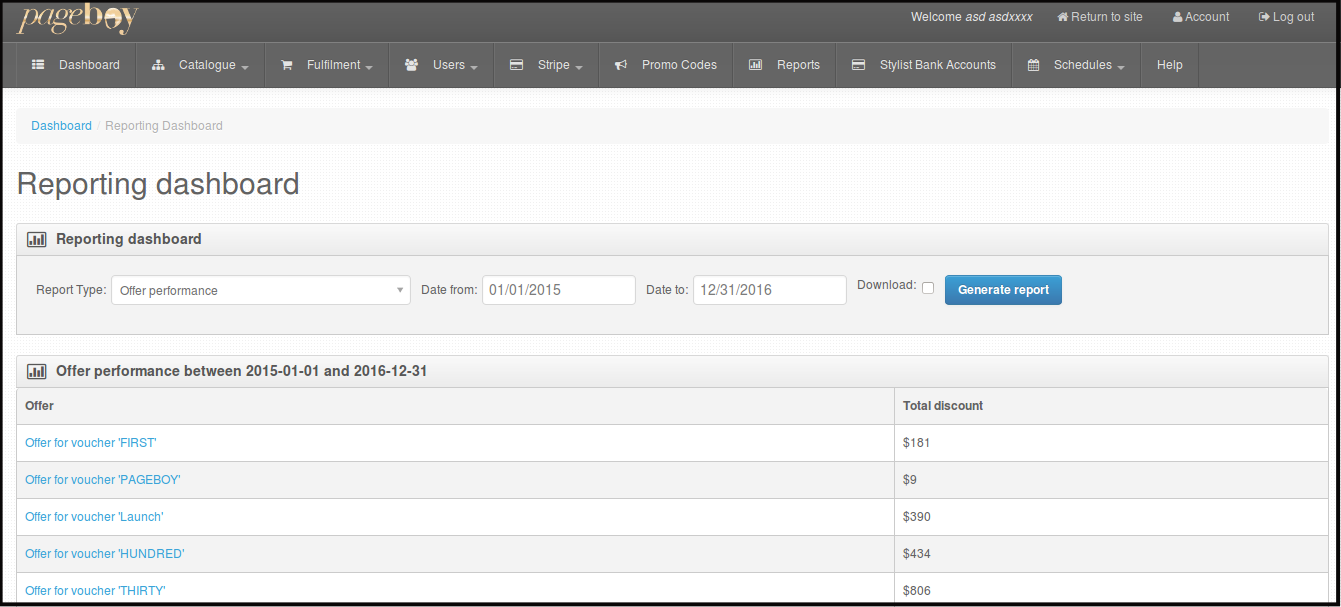The image size is (1341, 607).
Task: Open the Promo Codes menu item
Action: [x=665, y=65]
